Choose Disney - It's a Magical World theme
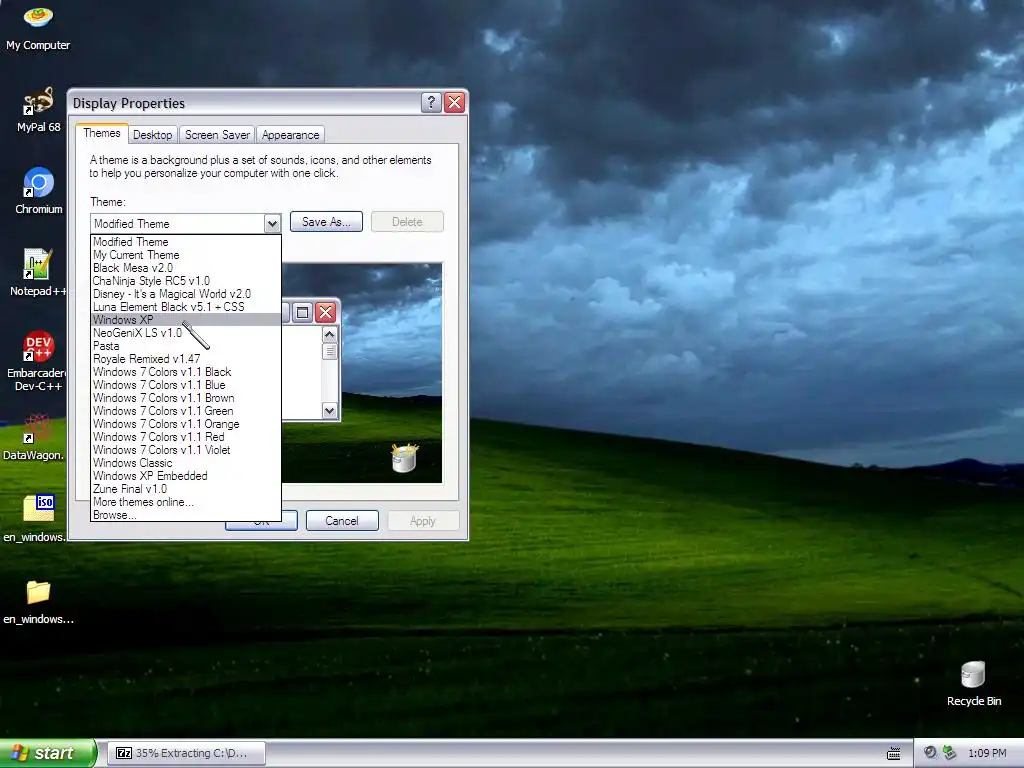 (186, 294)
